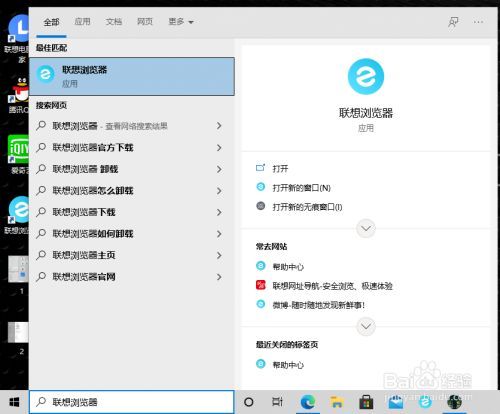
Task: Click the 联想浏览器 desktop shortcut
Action: tap(18, 215)
